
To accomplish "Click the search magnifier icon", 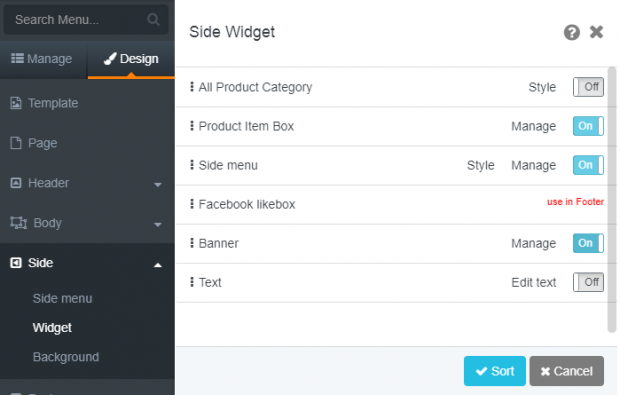I will tap(153, 19).
